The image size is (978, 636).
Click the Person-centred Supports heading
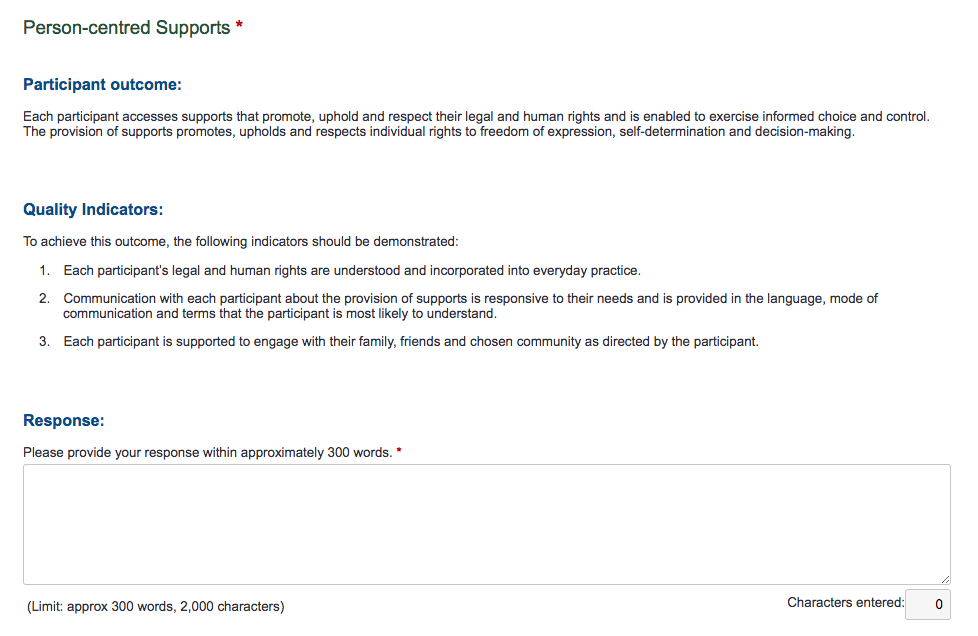point(127,27)
